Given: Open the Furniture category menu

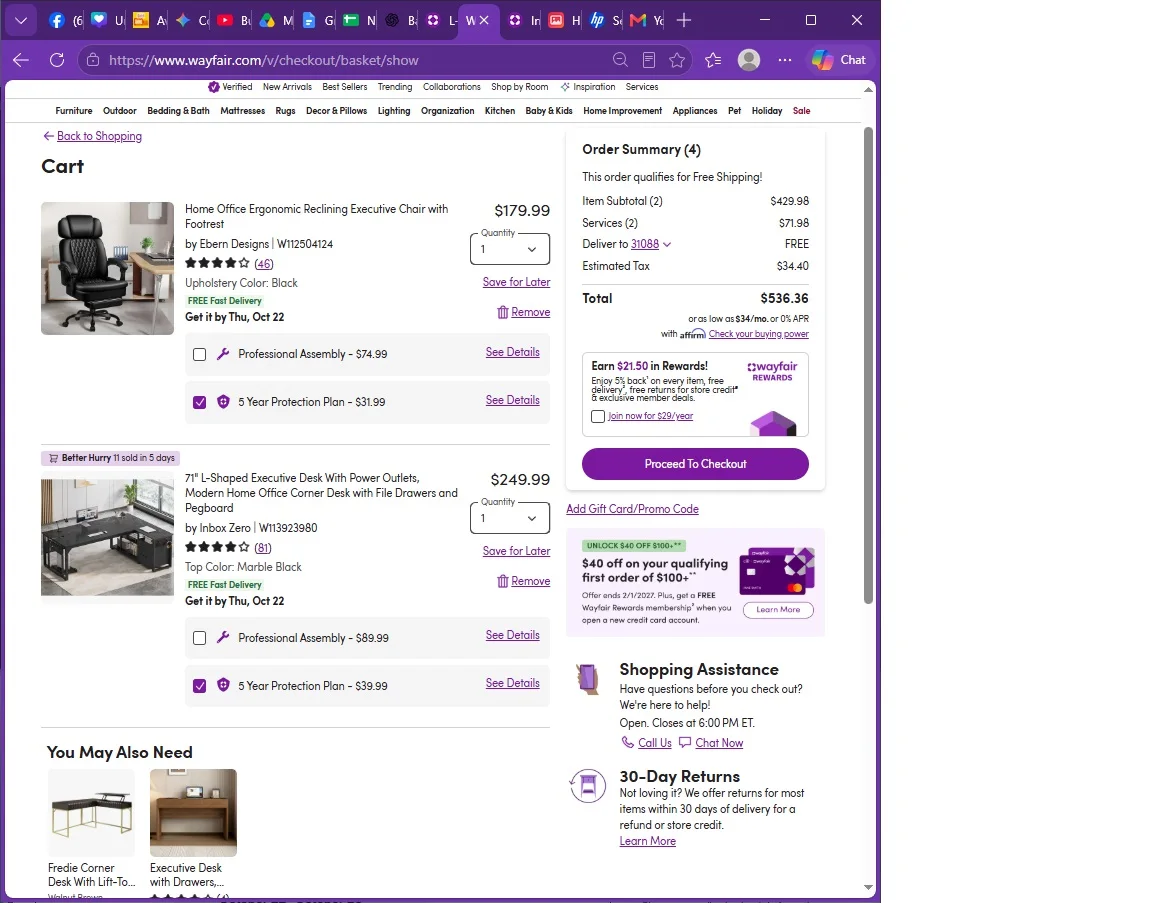Looking at the screenshot, I should coord(74,111).
